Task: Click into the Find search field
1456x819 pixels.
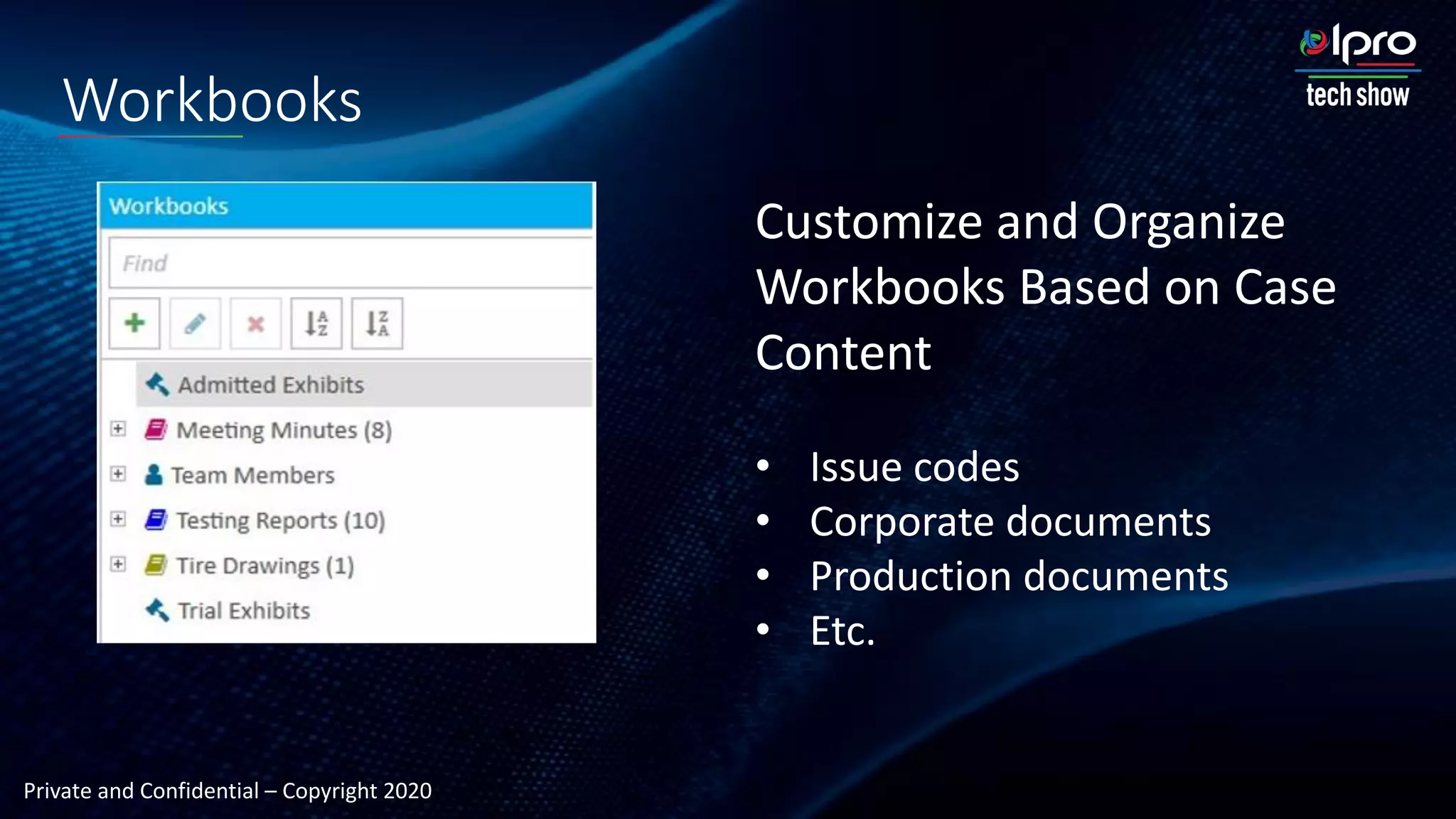Action: (x=350, y=264)
